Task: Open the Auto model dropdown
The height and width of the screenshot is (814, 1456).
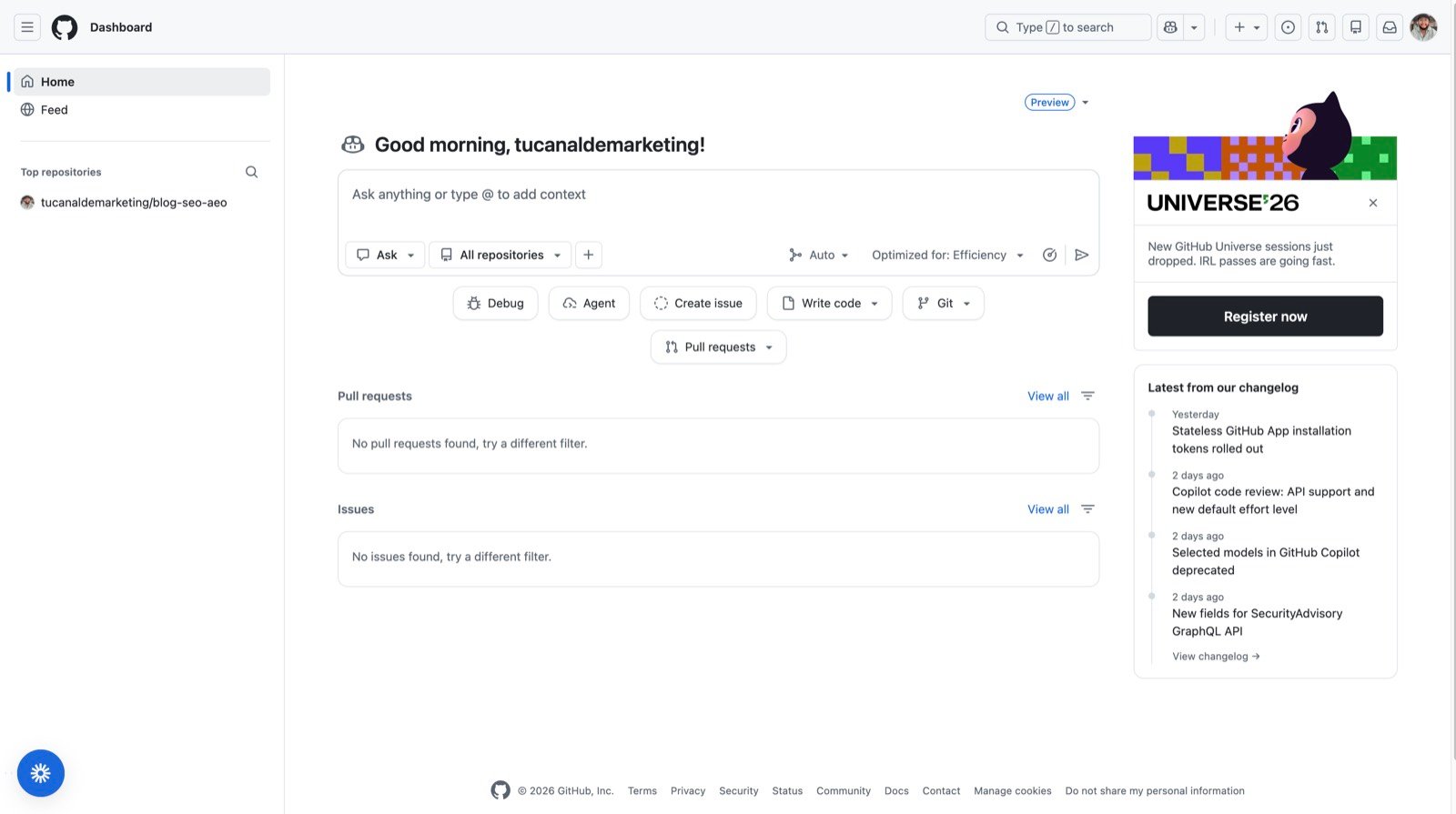Action: 819,255
